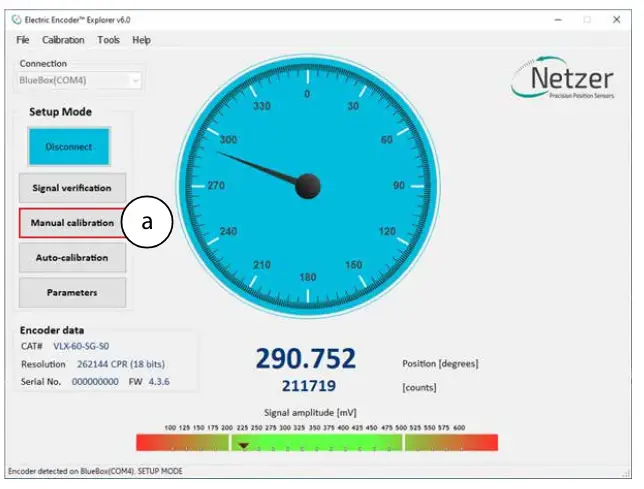Open Signal verification

point(72,188)
